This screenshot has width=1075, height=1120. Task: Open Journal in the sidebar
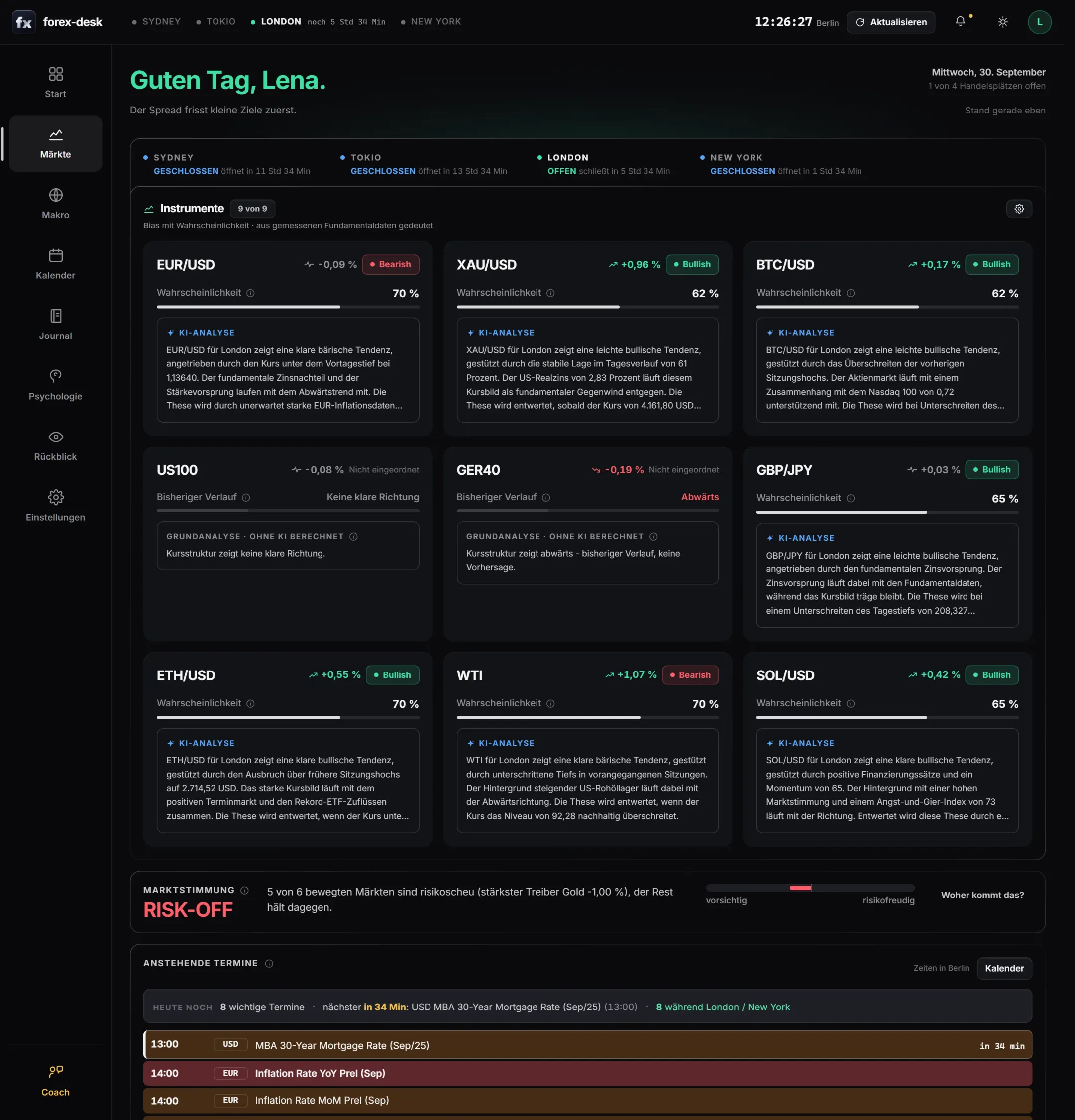point(55,325)
